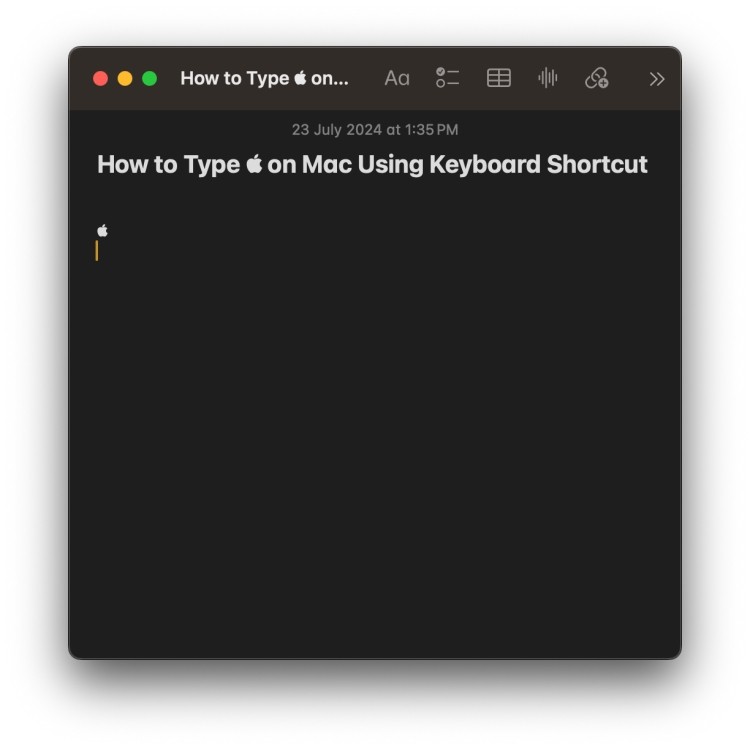750x750 pixels.
Task: Click the date "23 July 2024 at 1:35 PM"
Action: (375, 130)
